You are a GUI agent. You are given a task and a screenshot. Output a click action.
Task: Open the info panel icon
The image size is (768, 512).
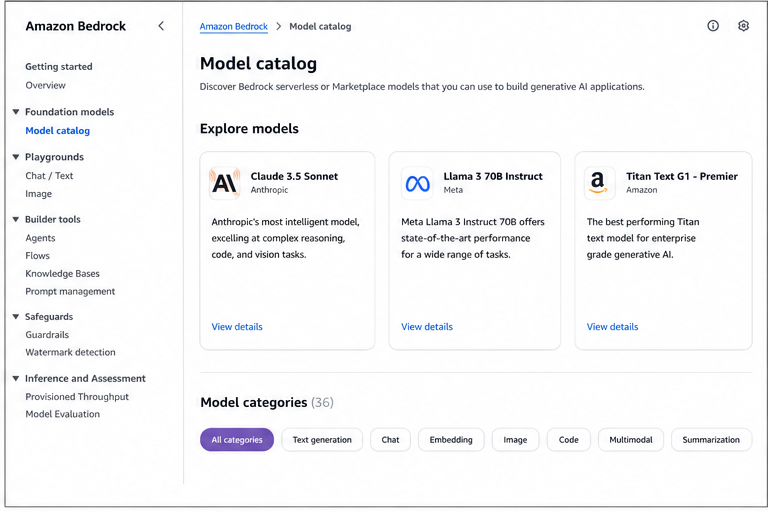click(713, 26)
